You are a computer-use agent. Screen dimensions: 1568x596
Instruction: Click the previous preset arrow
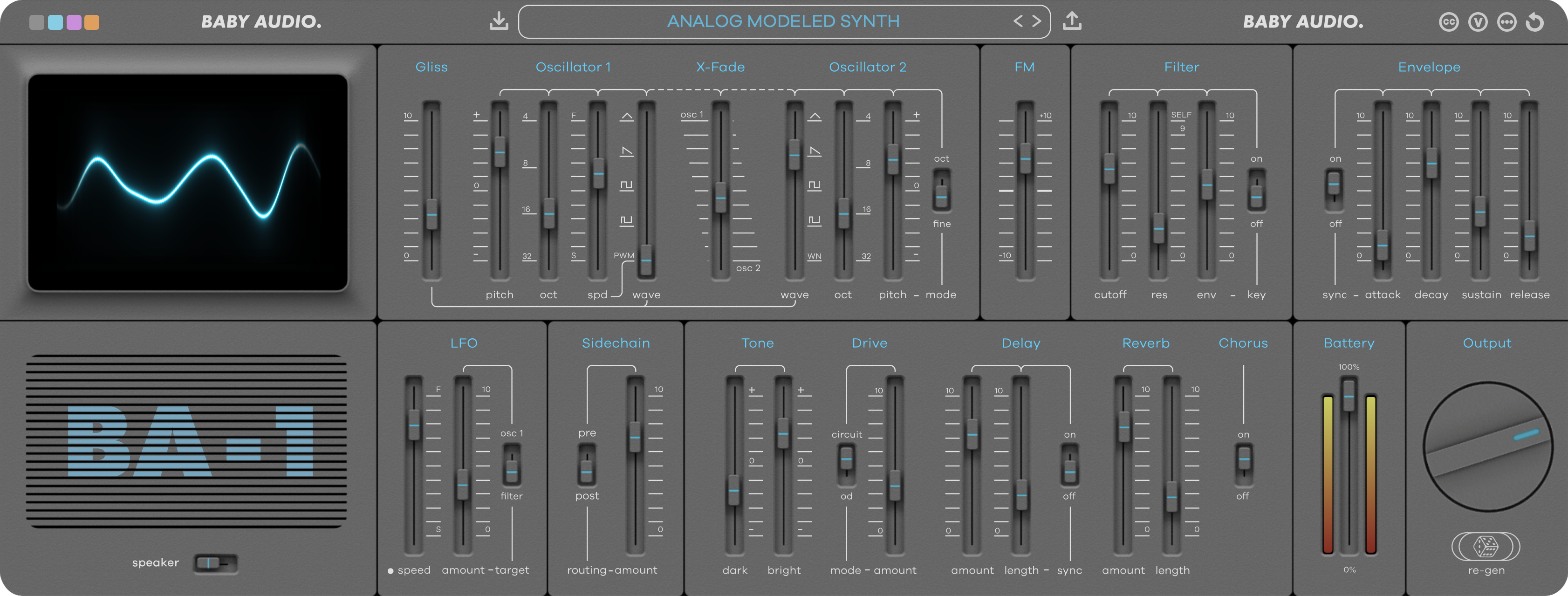coord(1019,20)
